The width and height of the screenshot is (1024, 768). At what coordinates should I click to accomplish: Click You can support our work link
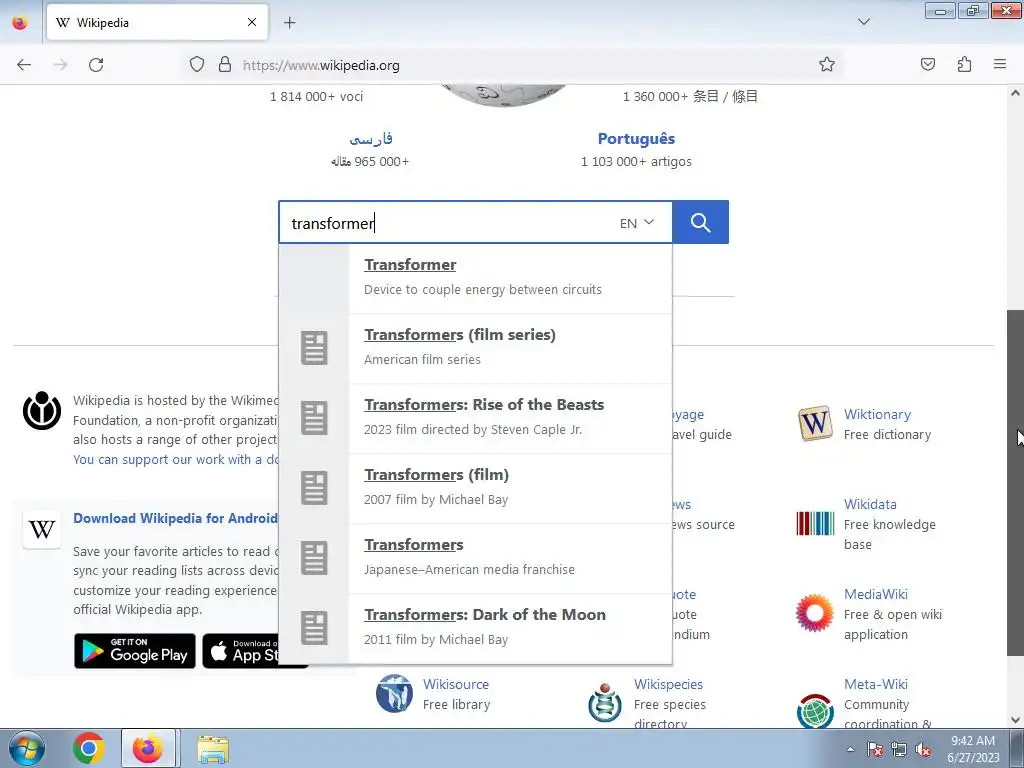[176, 459]
